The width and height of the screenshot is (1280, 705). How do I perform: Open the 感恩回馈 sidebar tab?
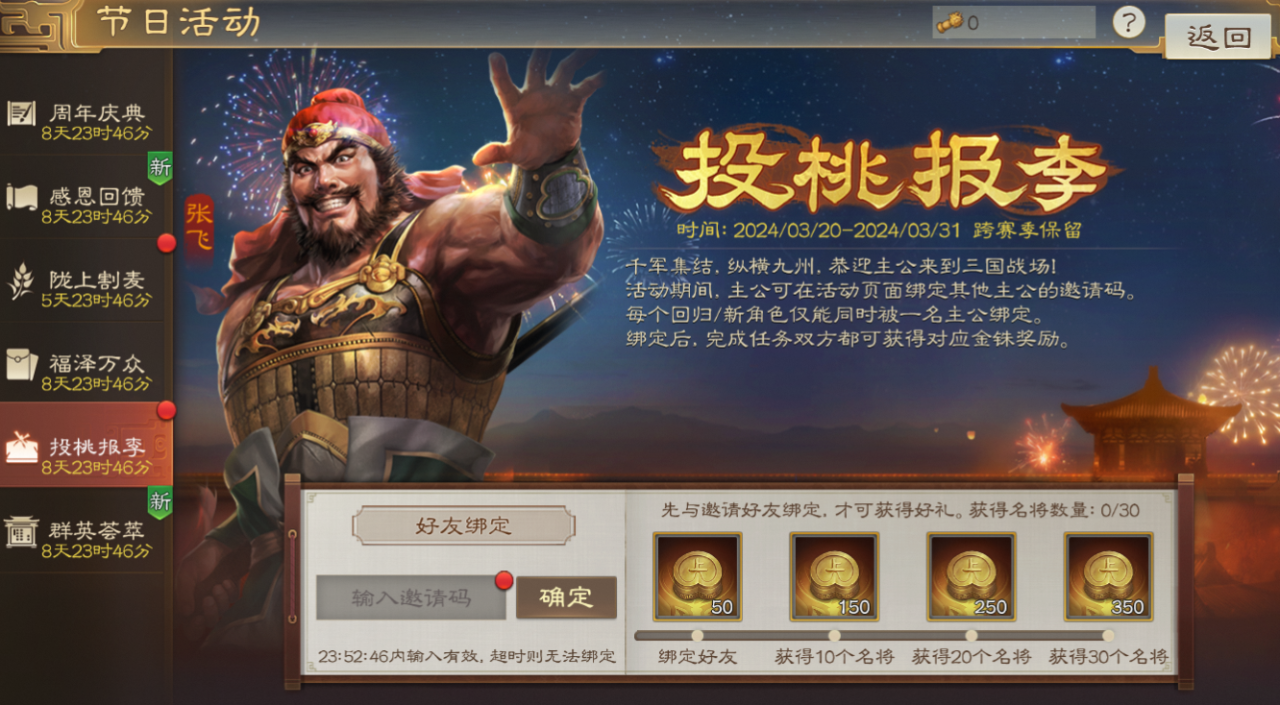[x=86, y=205]
